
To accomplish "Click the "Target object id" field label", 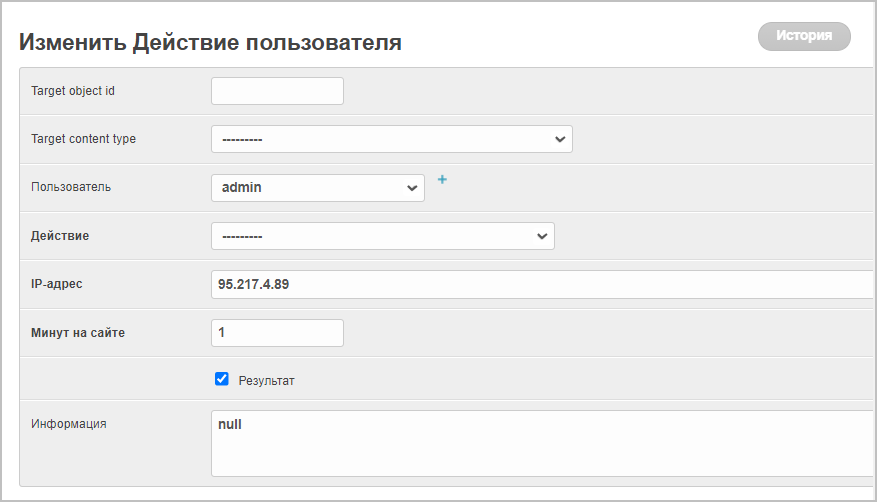I will pos(73,91).
